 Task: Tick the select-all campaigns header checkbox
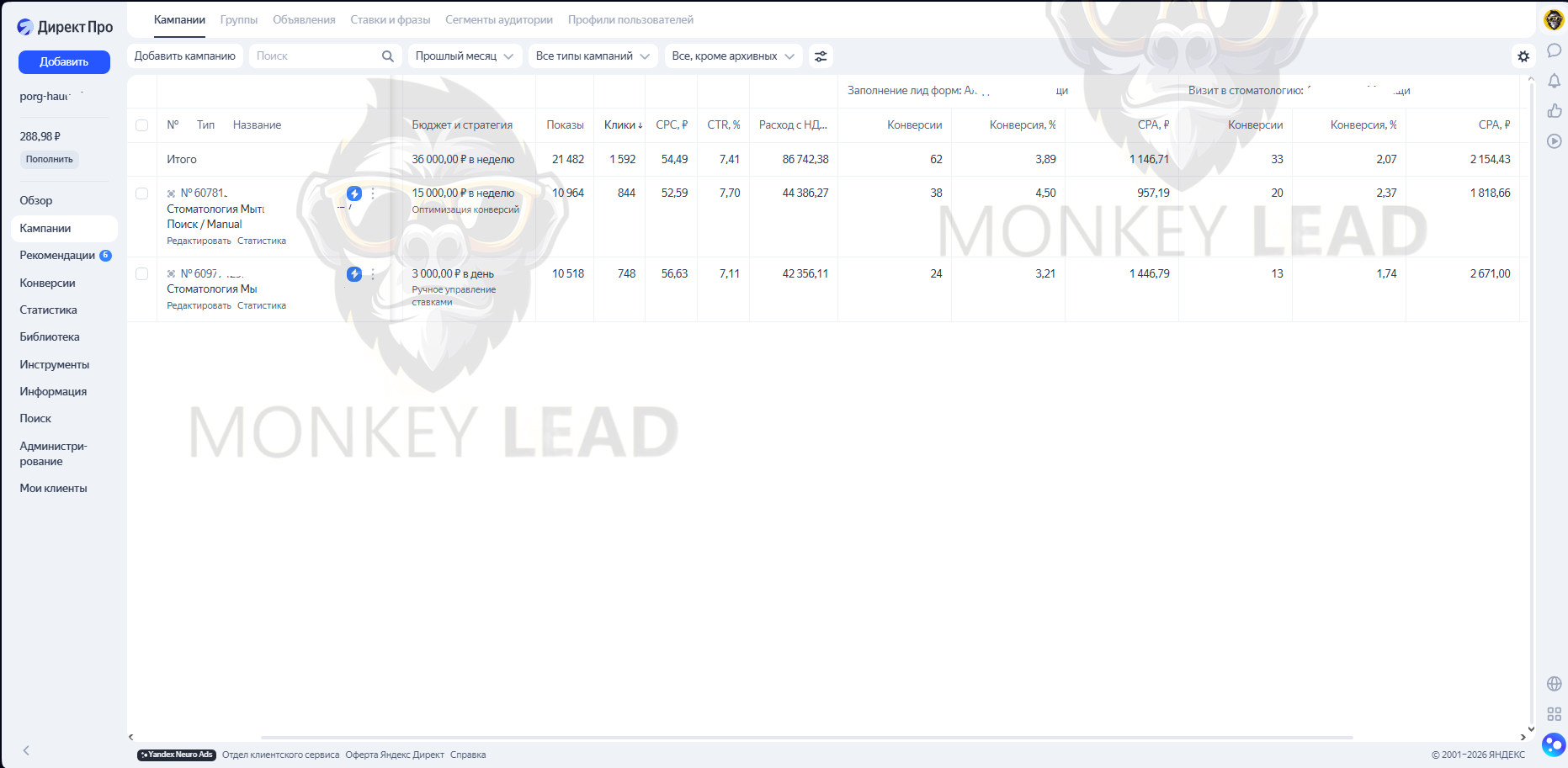pos(141,125)
